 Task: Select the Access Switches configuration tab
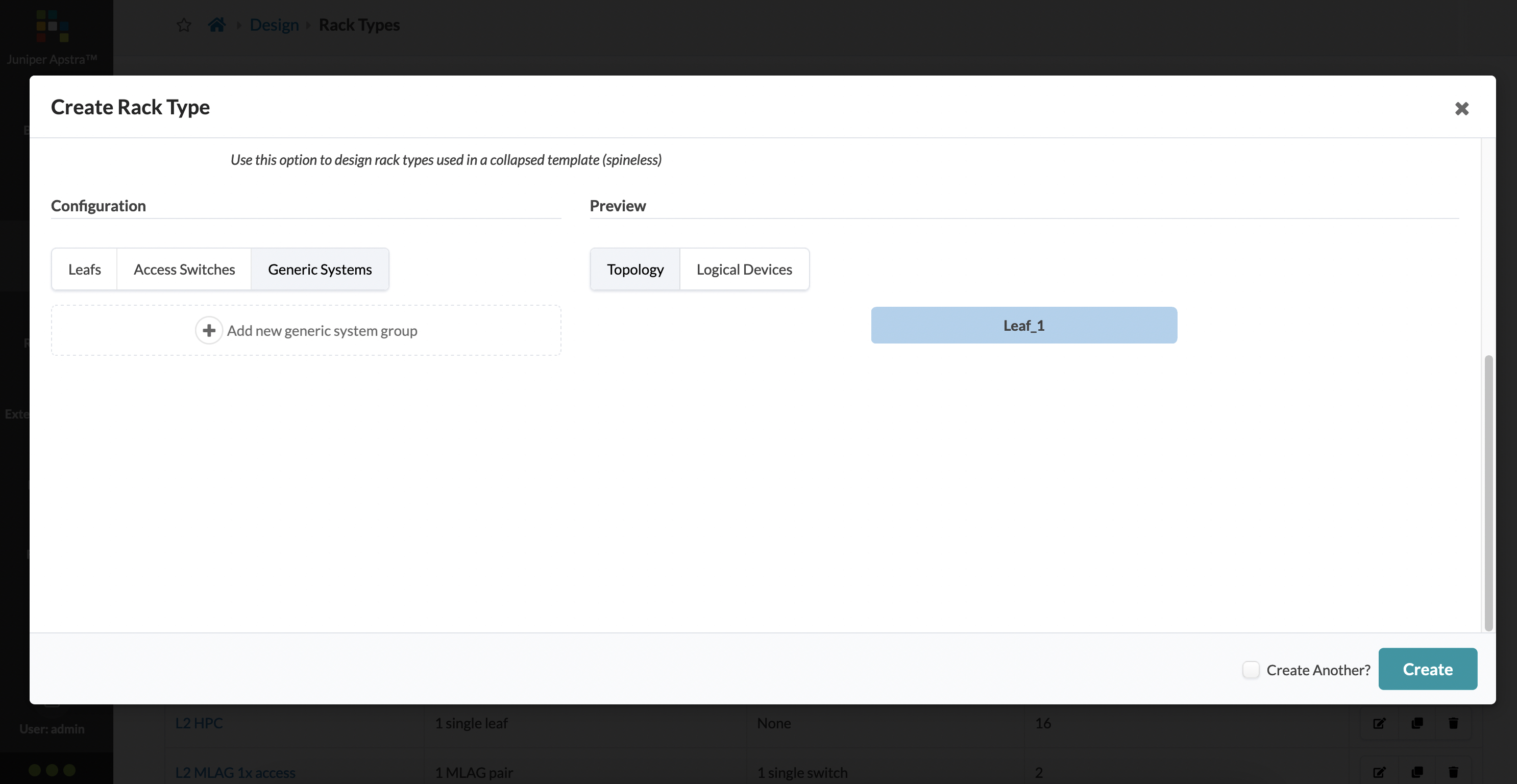(x=184, y=268)
